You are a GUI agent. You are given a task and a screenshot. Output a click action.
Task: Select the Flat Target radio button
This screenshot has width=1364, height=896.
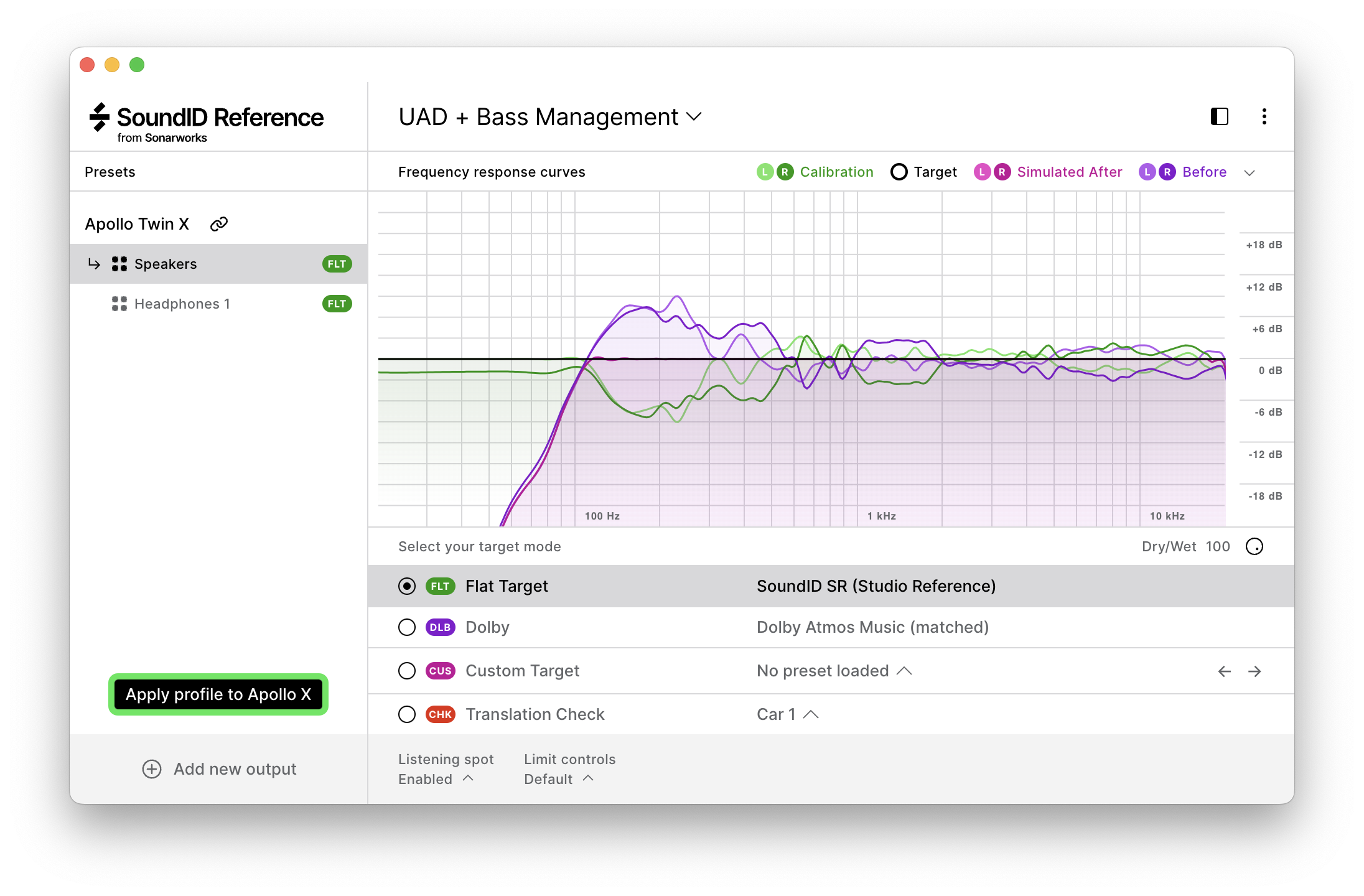(407, 586)
